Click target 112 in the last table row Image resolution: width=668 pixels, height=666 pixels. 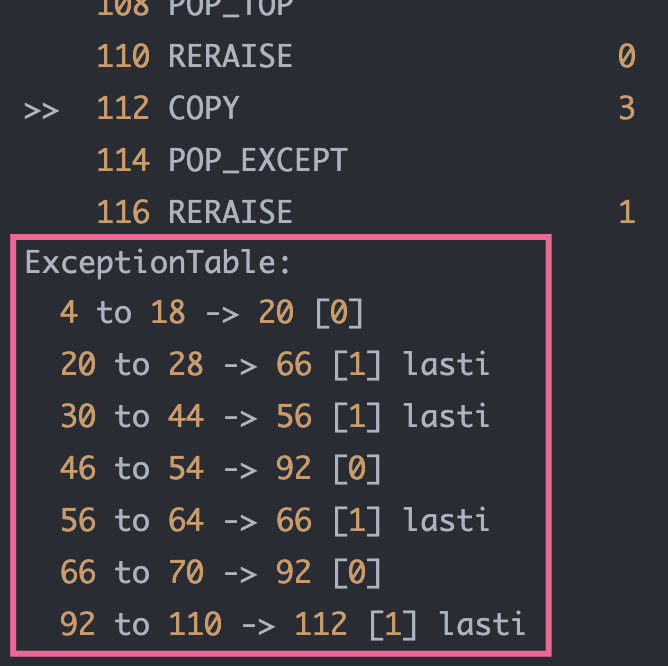click(321, 624)
